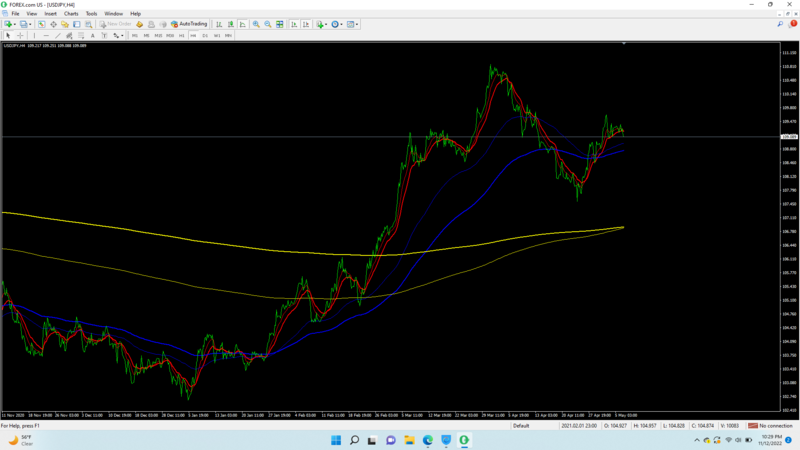Toggle the Terminal window icon
Viewport: 800px width, 450px height.
[x=77, y=24]
